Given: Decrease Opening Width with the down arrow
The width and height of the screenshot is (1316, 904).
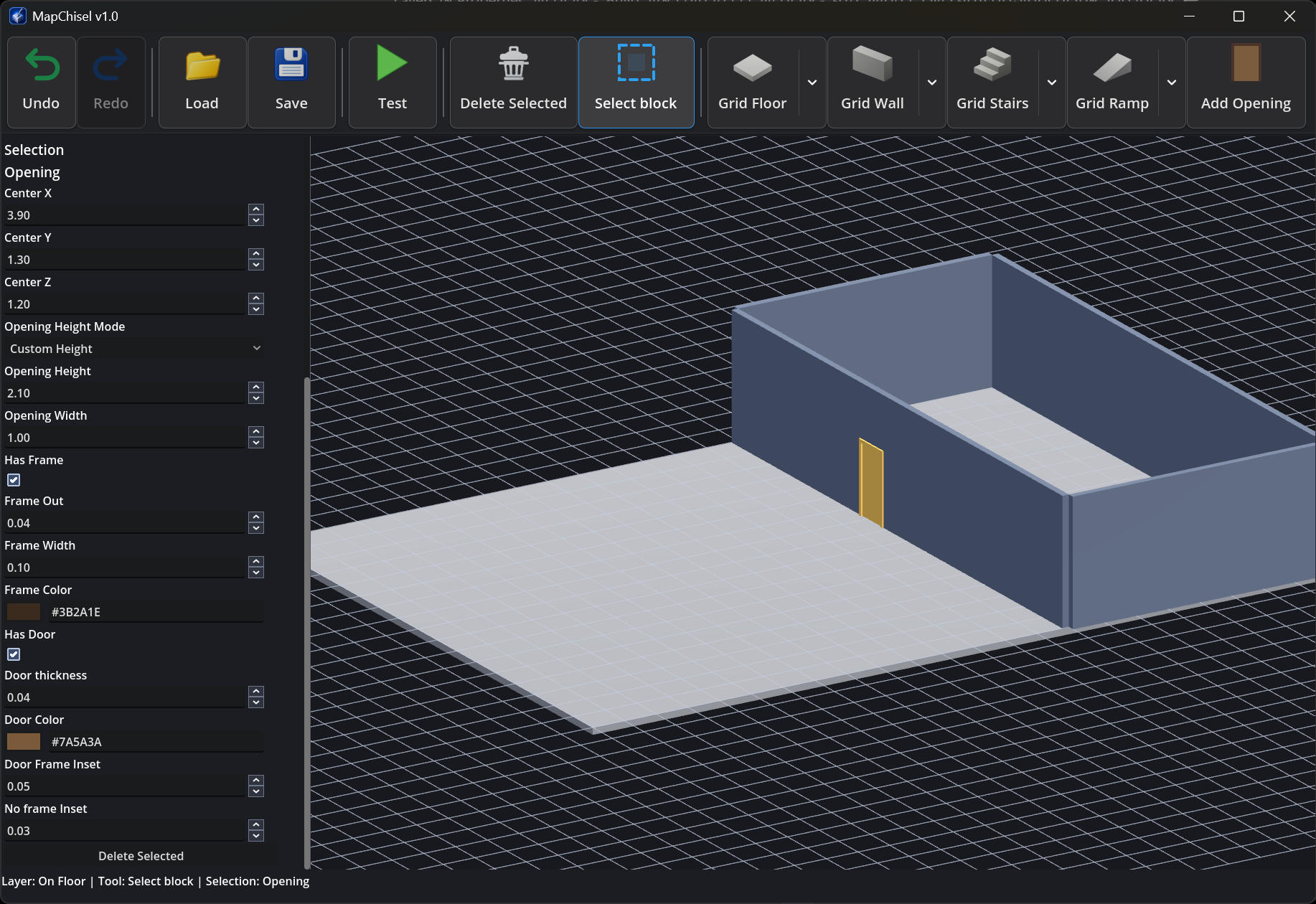Looking at the screenshot, I should click(x=256, y=443).
